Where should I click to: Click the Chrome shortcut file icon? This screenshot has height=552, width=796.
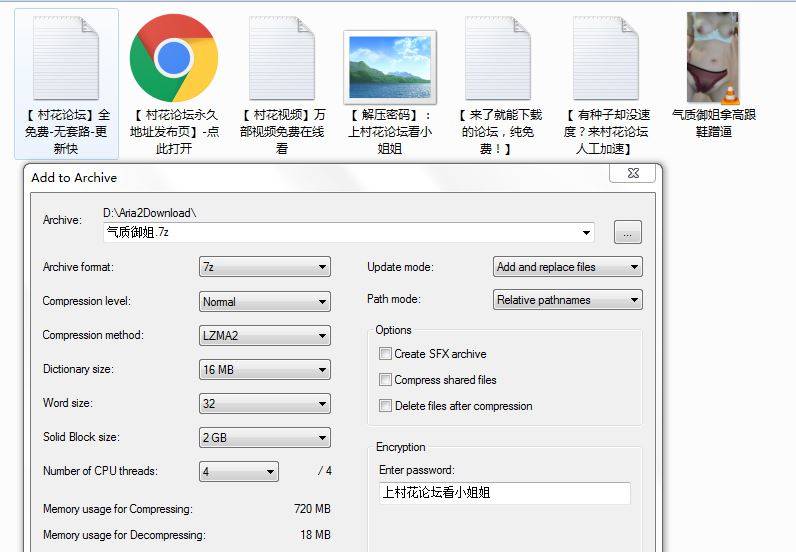[174, 58]
